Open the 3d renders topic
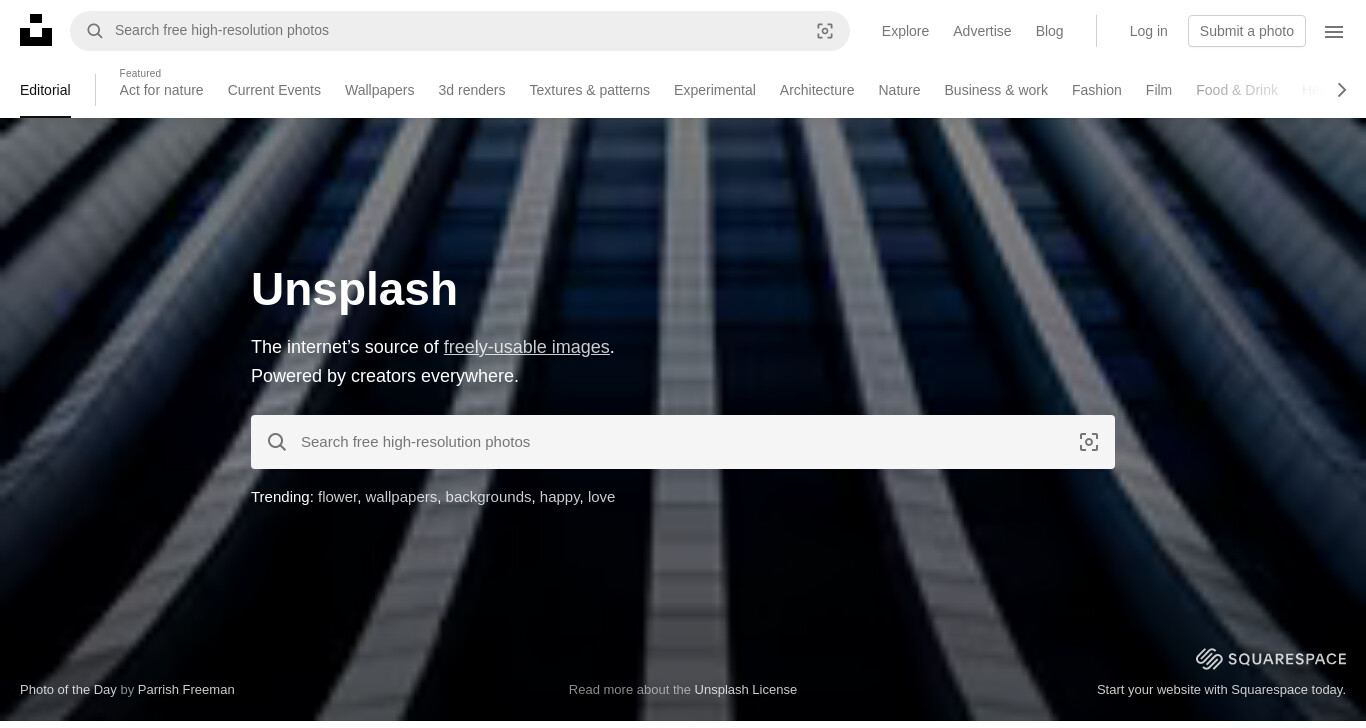Viewport: 1366px width, 728px height. [471, 90]
